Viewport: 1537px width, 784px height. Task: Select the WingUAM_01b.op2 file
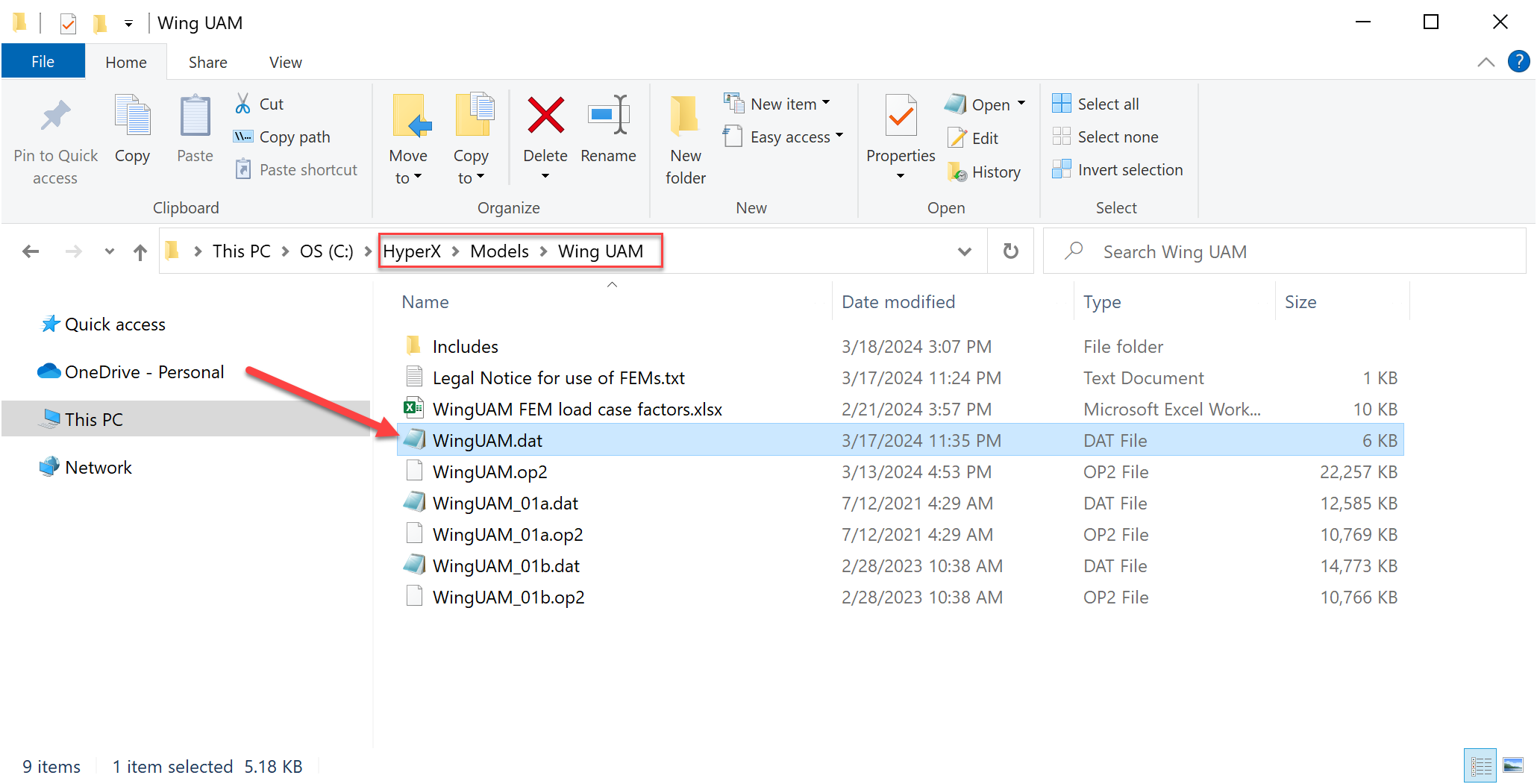coord(900,598)
